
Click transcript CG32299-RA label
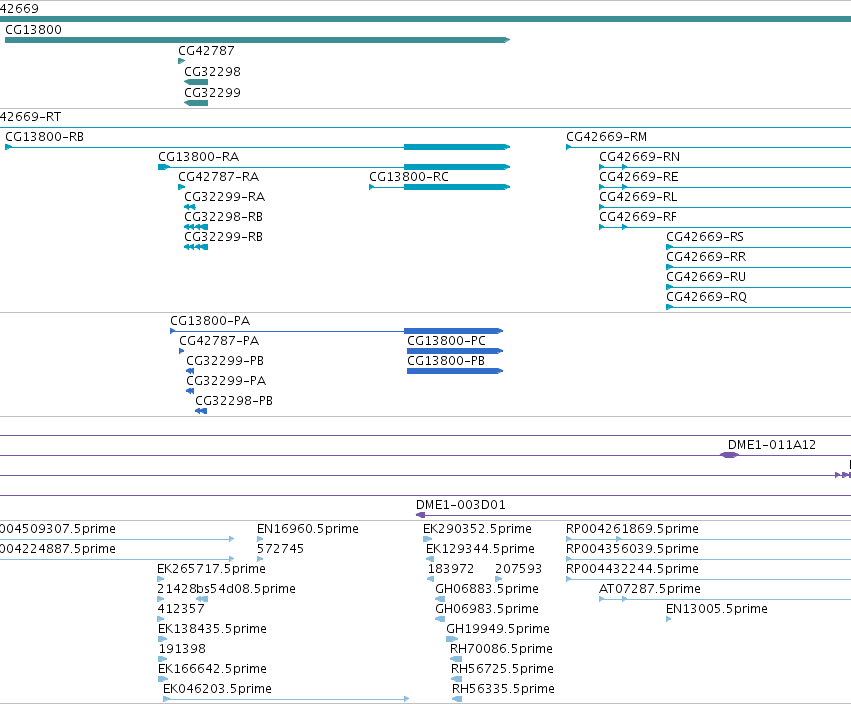tap(225, 197)
